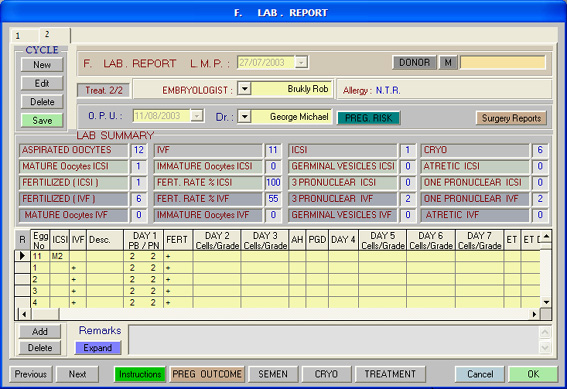Image resolution: width=567 pixels, height=389 pixels.
Task: Click the Aspirated Oocytes value 12
Action: coord(138,150)
